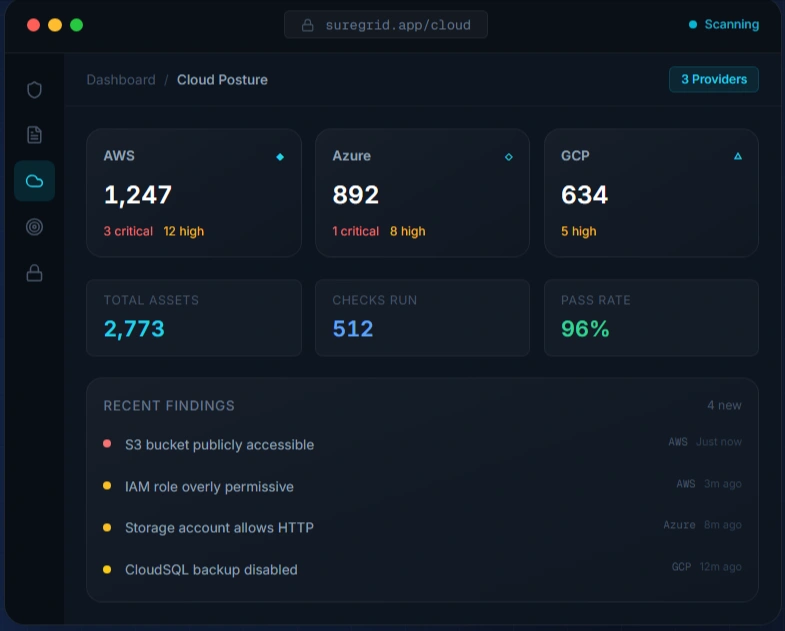Open the shield security icon in sidebar
785x631 pixels.
pyautogui.click(x=34, y=90)
